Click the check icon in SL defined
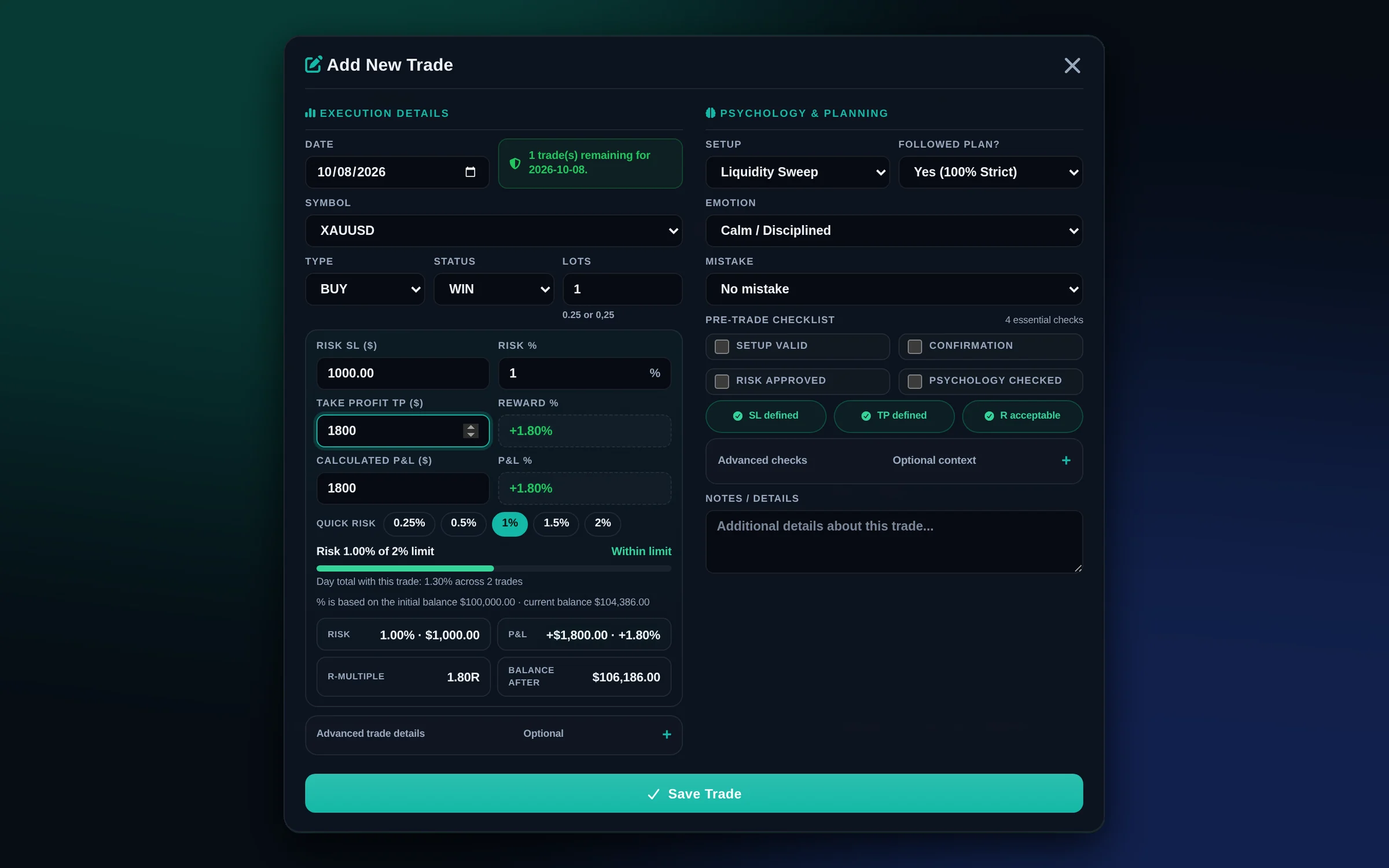Viewport: 1389px width, 868px height. (x=737, y=415)
